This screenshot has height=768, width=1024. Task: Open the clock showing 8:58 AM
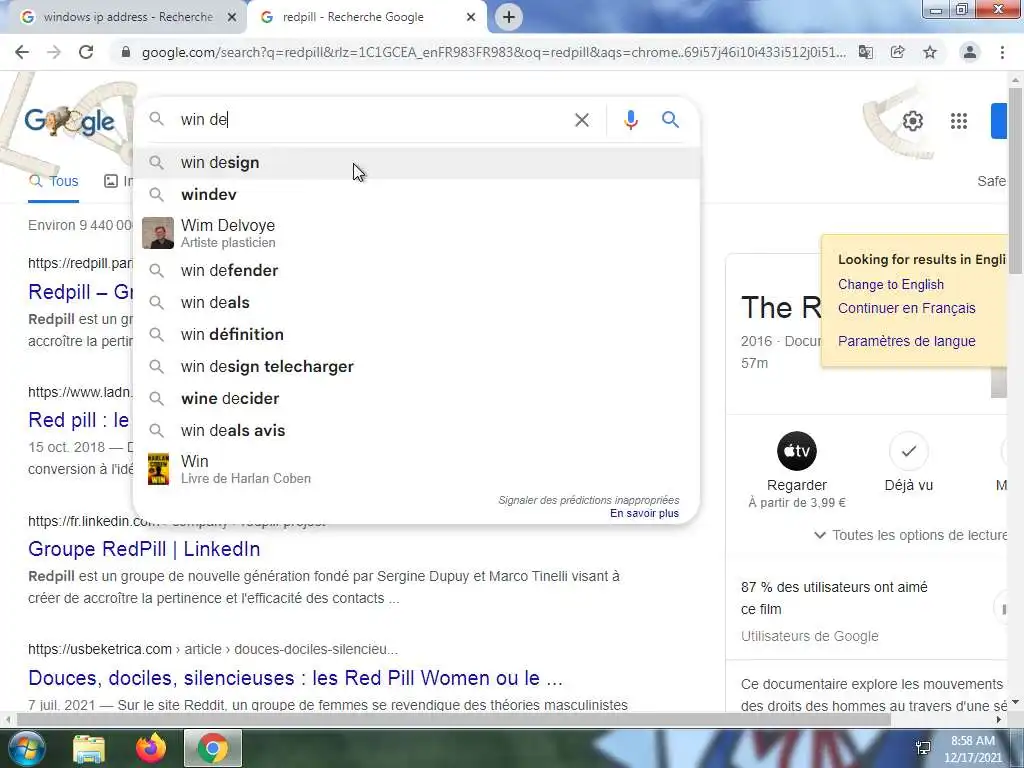pyautogui.click(x=972, y=749)
